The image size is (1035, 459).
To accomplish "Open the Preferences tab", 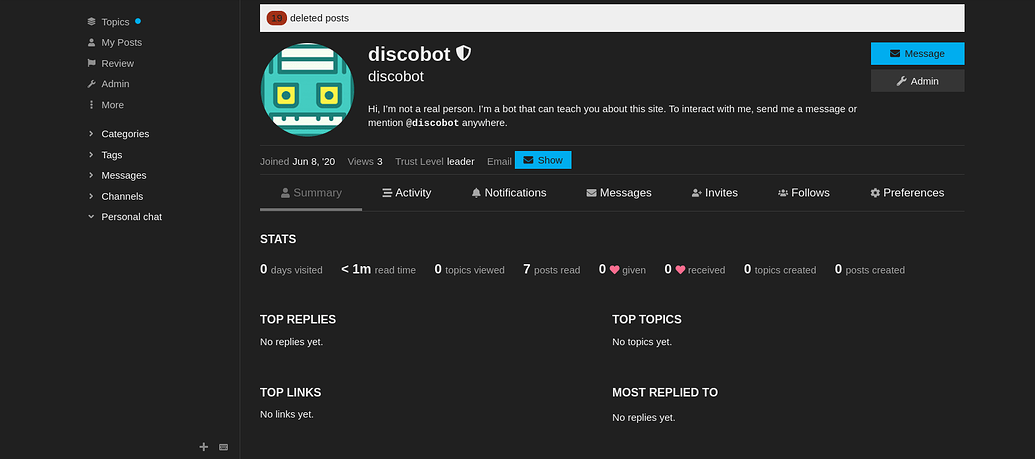I will coord(906,193).
